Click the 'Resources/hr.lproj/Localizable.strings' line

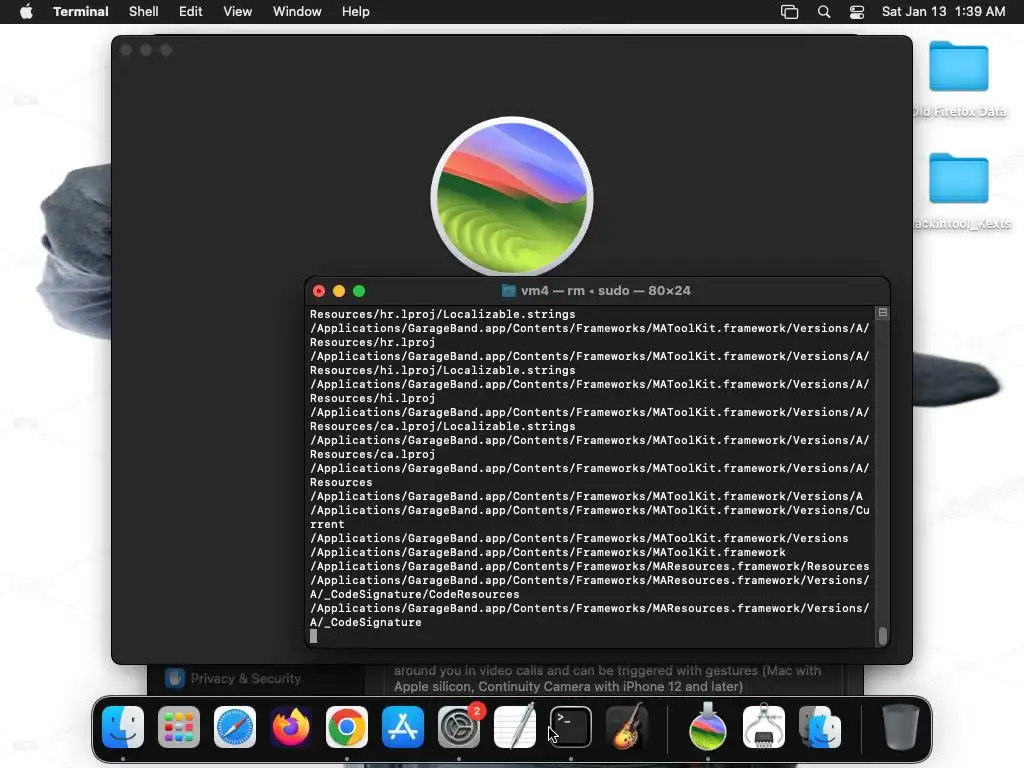point(443,314)
